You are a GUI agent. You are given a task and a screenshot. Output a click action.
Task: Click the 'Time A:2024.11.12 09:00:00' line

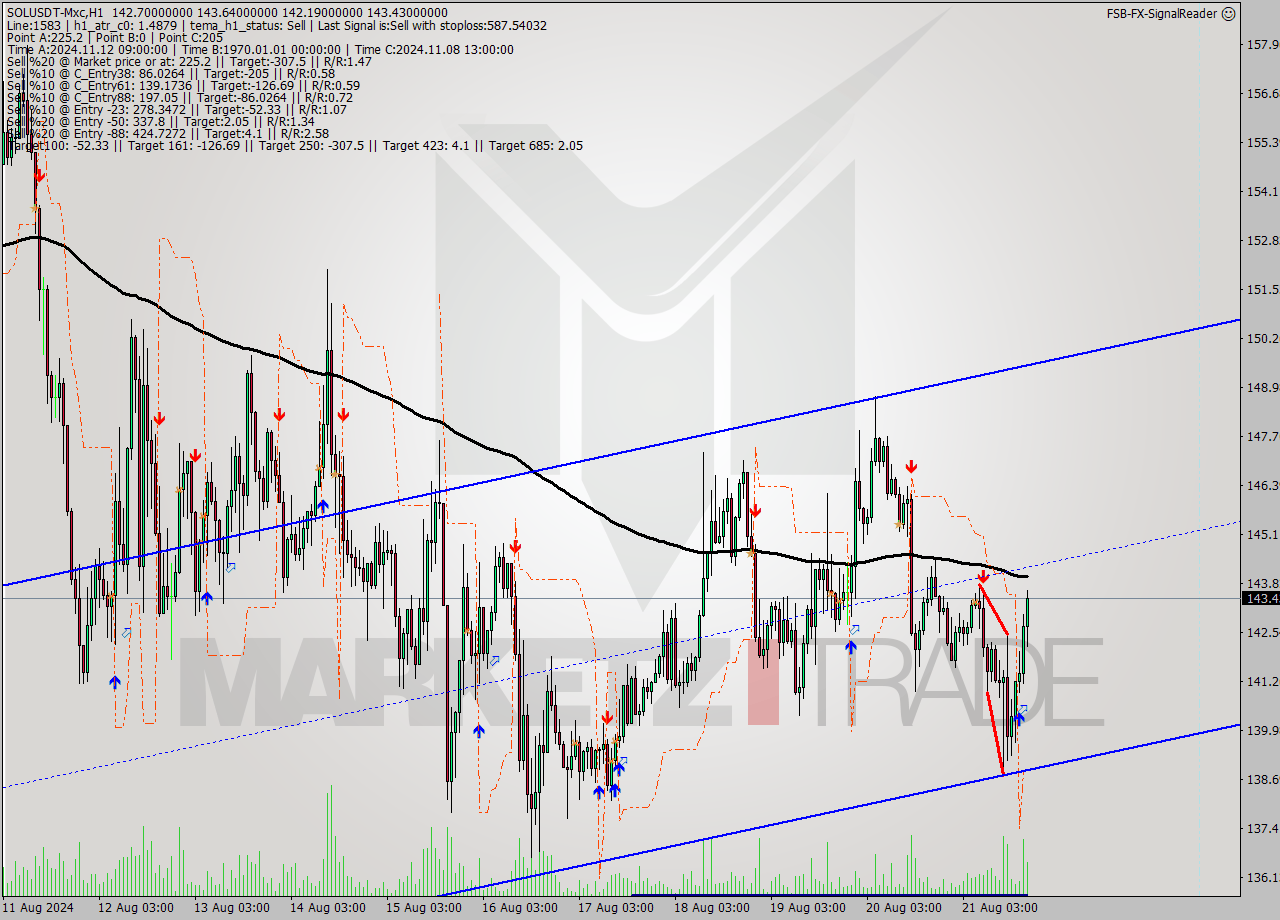260,49
